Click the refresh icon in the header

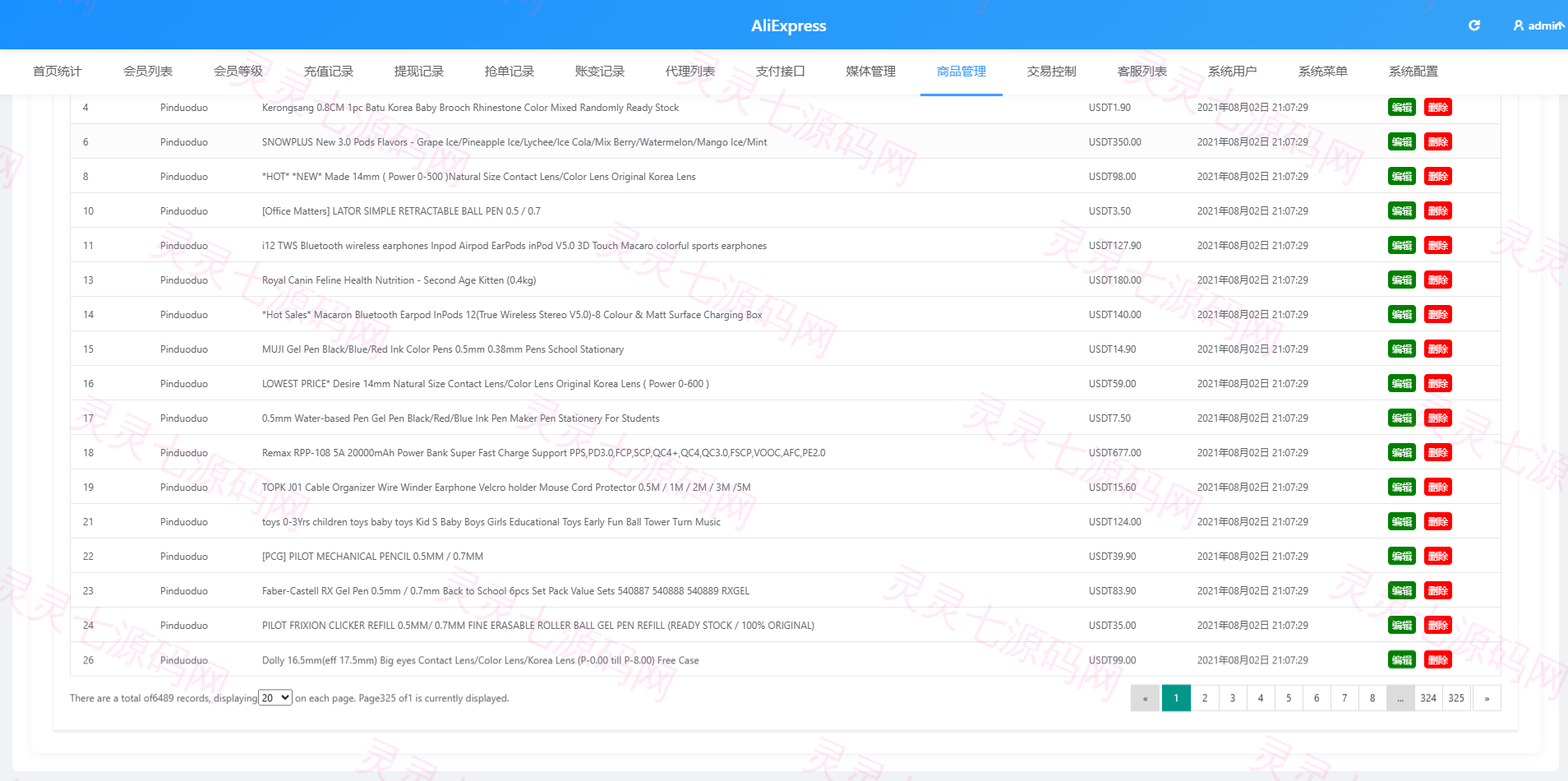pyautogui.click(x=1474, y=25)
